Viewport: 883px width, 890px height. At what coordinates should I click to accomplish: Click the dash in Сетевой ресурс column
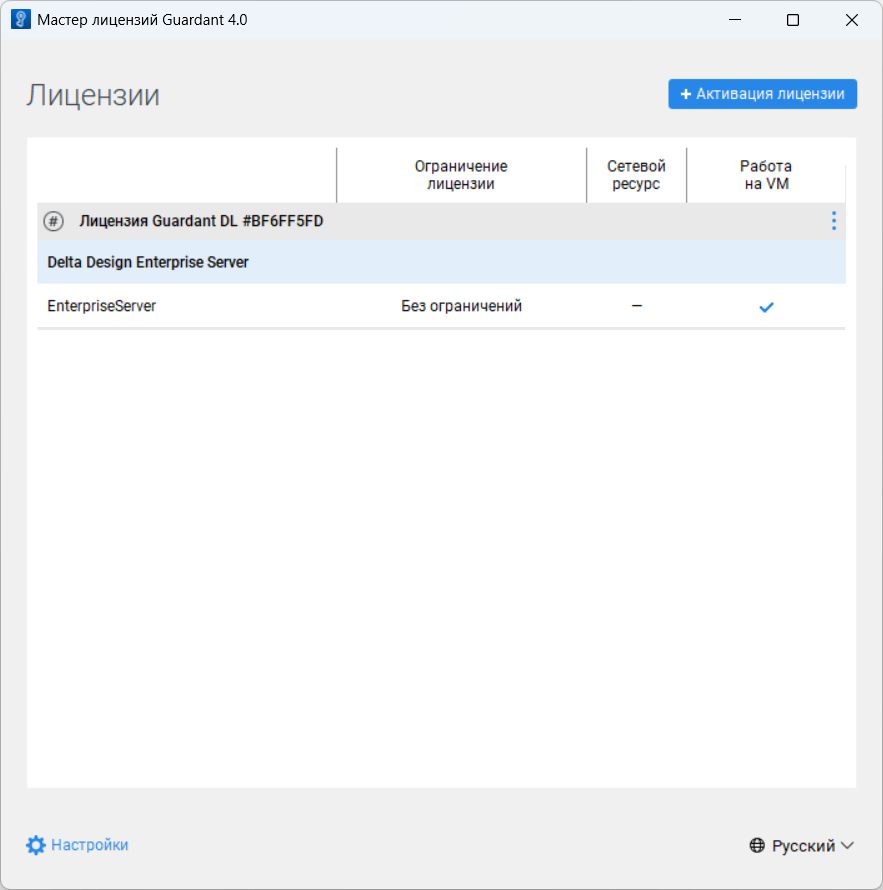coord(637,306)
